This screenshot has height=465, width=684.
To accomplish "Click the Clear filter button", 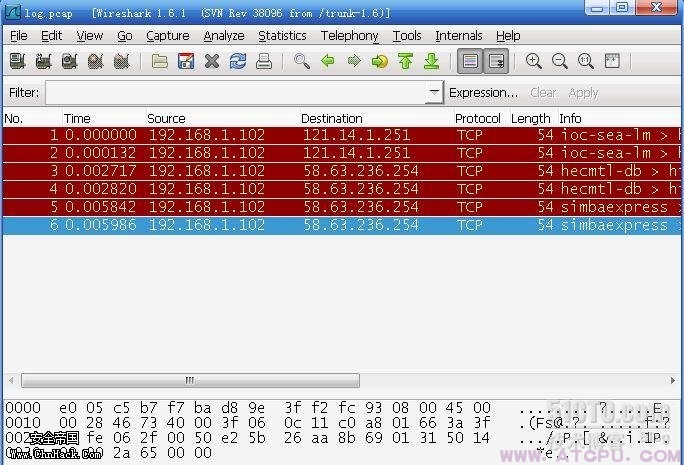I will tap(543, 92).
